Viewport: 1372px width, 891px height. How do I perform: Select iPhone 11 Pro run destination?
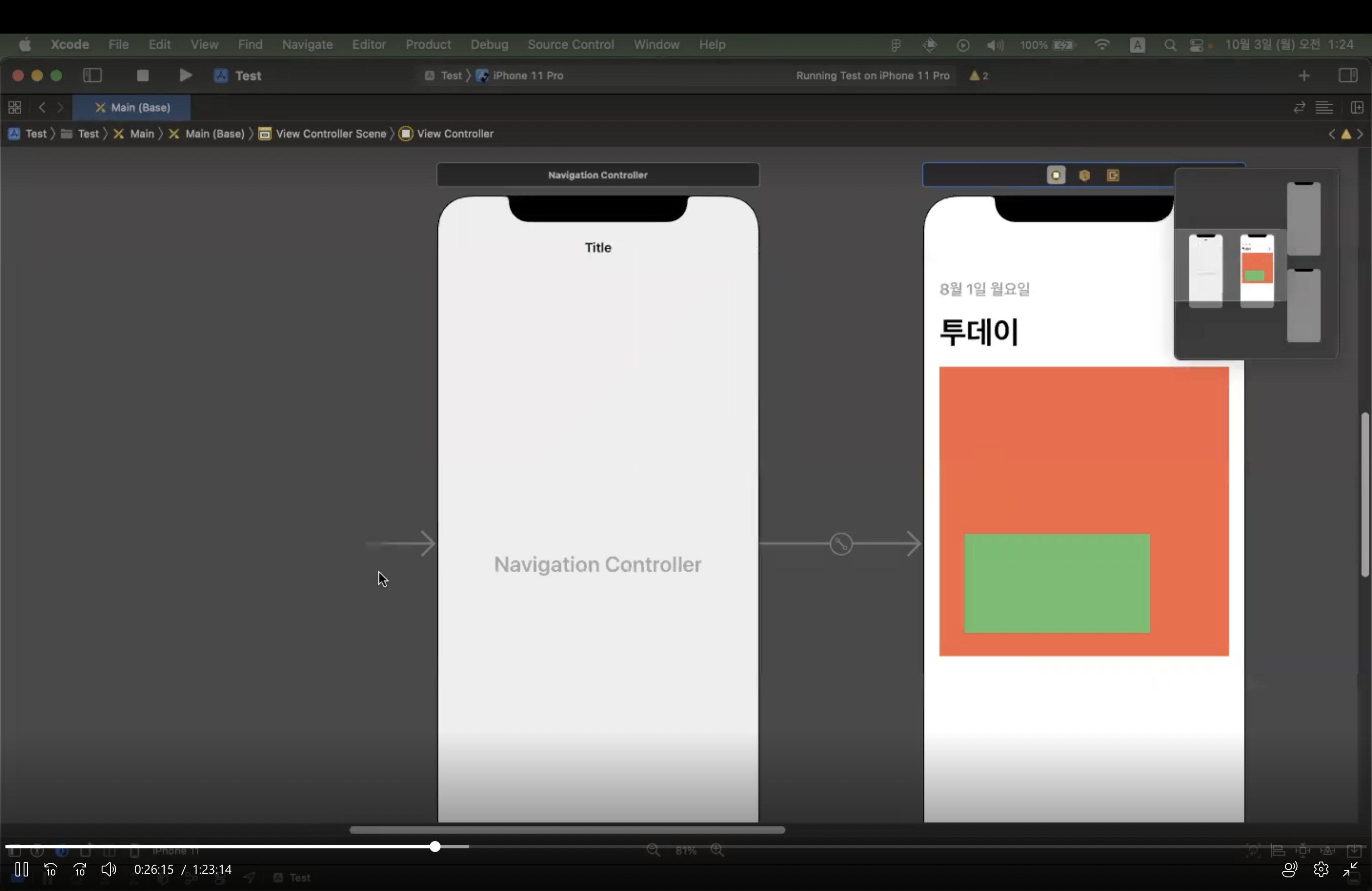coord(528,75)
